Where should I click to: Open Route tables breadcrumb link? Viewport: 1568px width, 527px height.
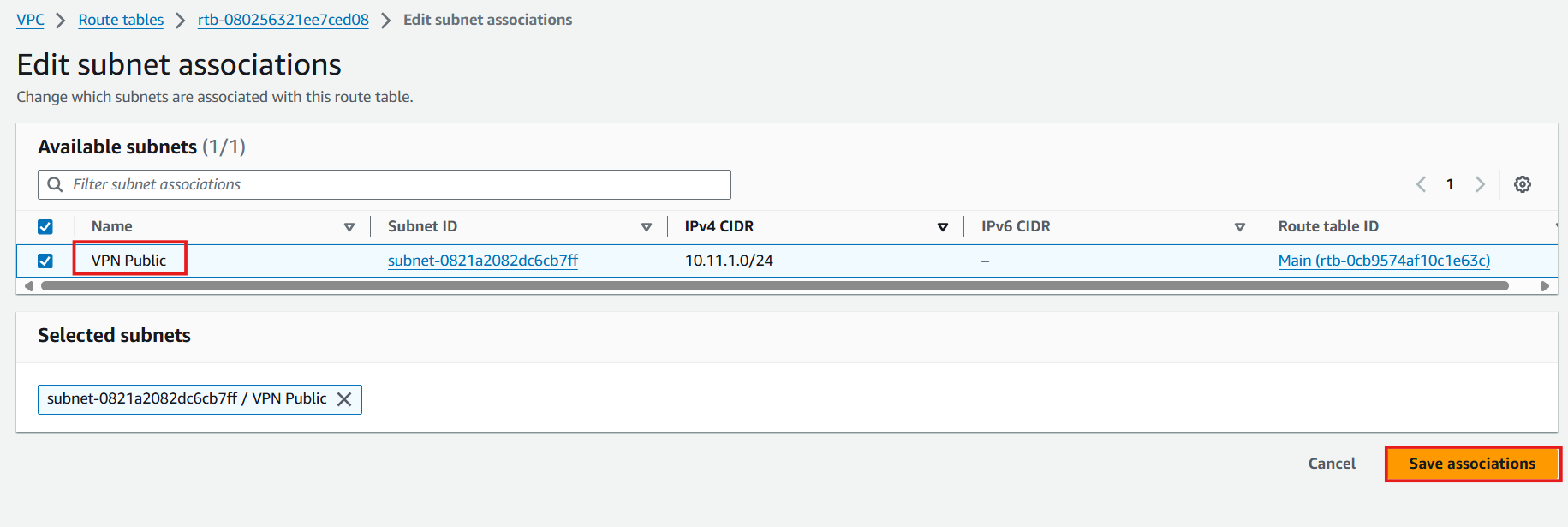click(x=121, y=20)
